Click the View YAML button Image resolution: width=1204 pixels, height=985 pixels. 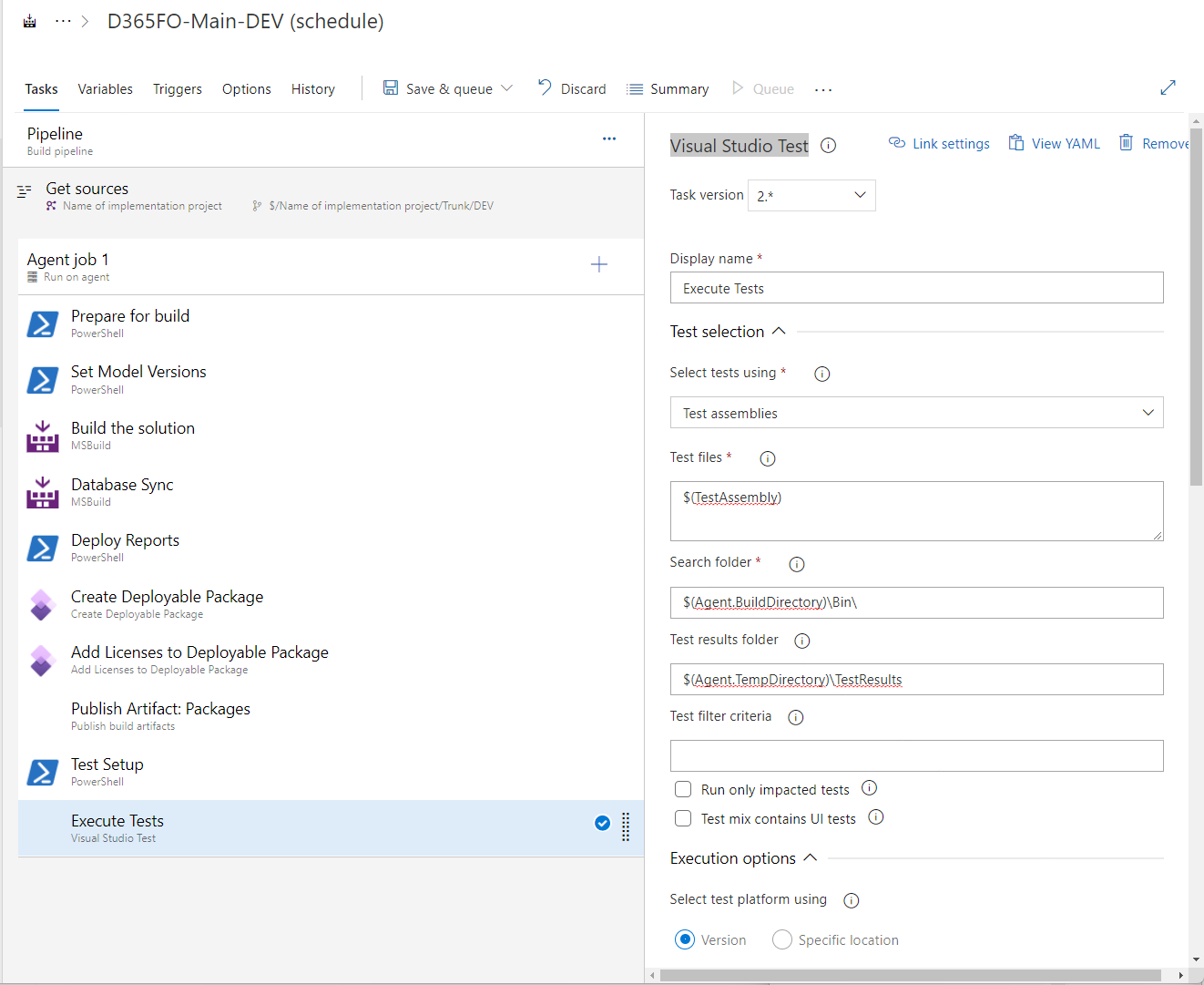[x=1055, y=144]
